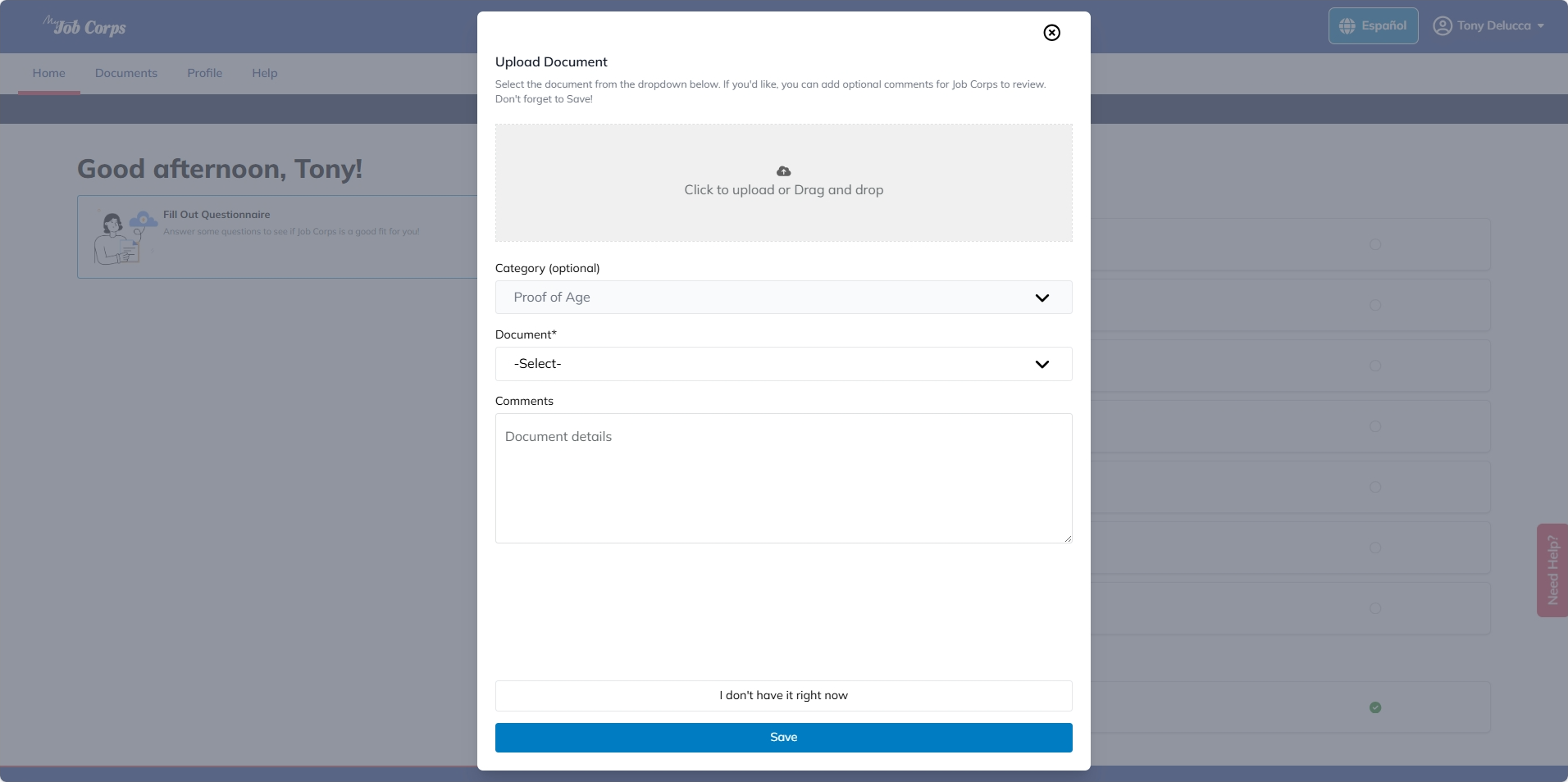Click the globe language icon
1568x782 pixels.
[1347, 26]
